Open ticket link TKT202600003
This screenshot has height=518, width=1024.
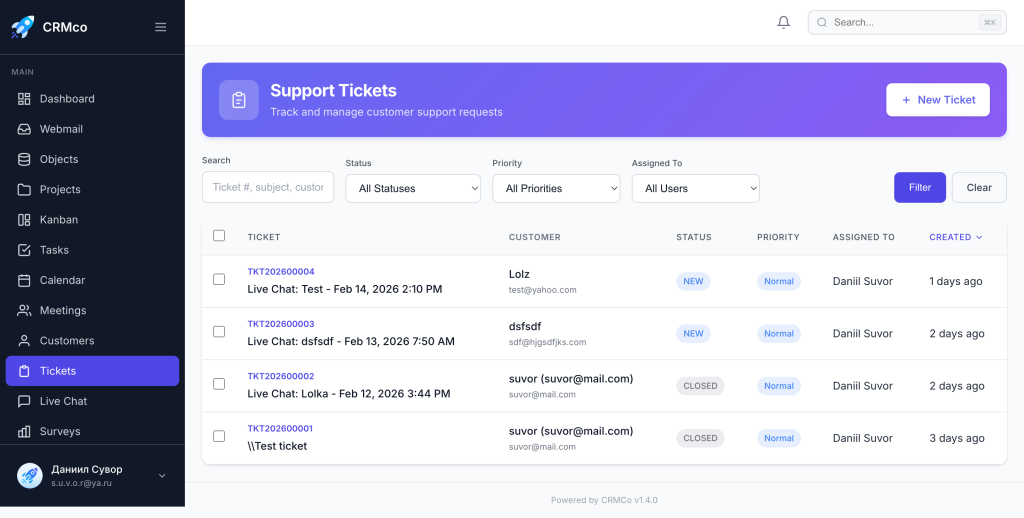pos(281,324)
